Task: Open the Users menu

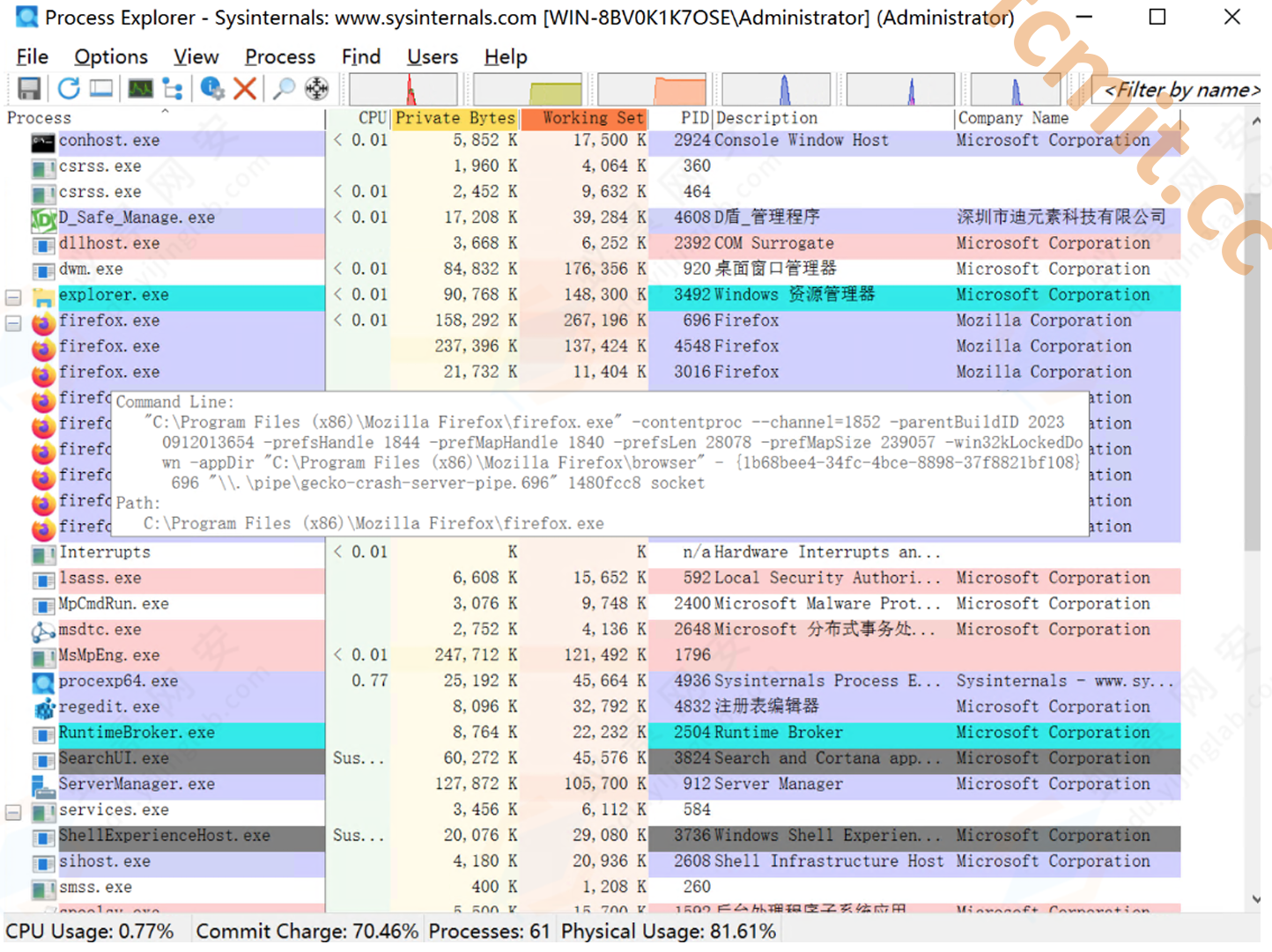Action: 433,57
